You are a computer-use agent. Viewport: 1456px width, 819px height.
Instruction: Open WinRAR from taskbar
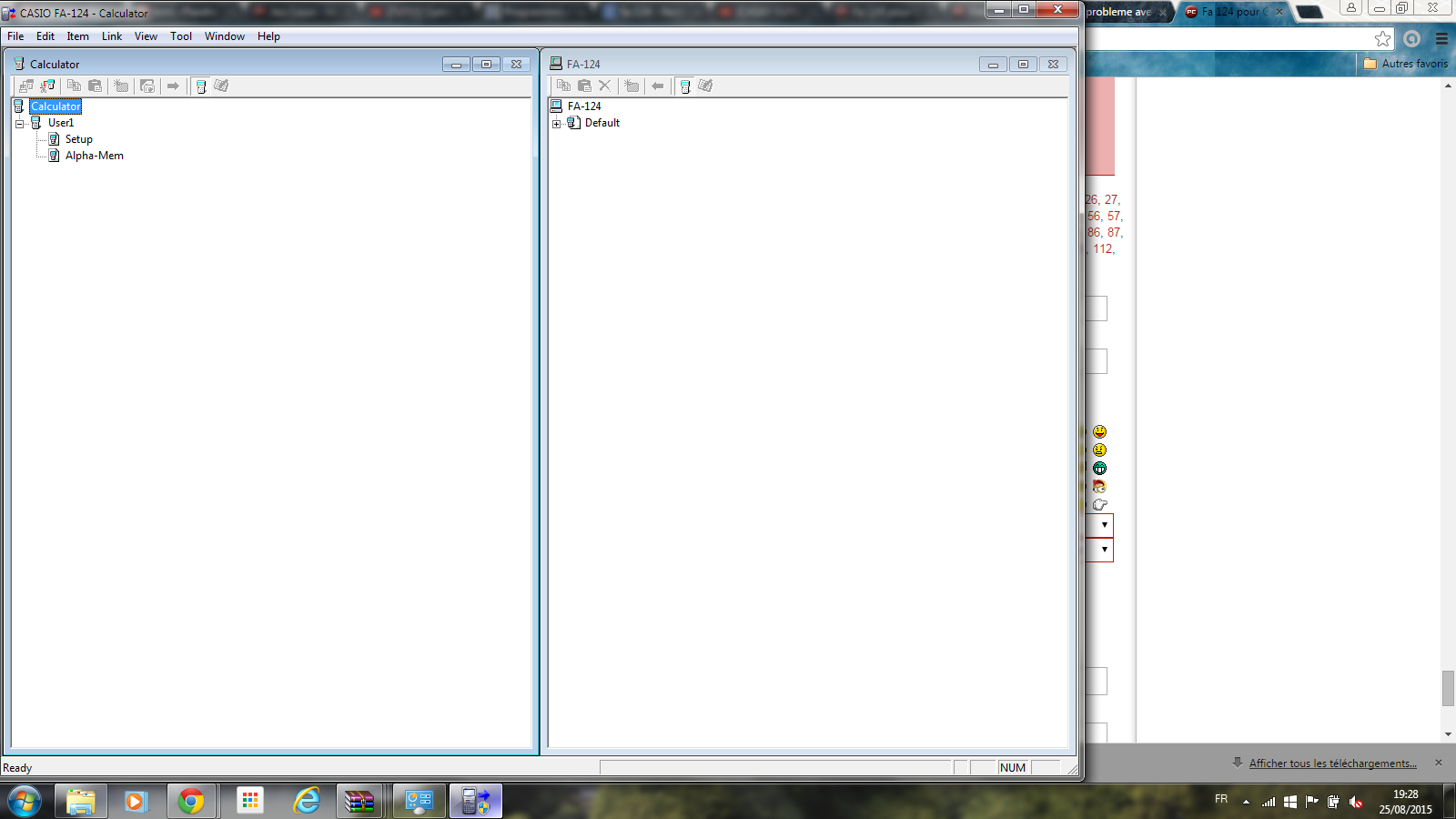359,802
